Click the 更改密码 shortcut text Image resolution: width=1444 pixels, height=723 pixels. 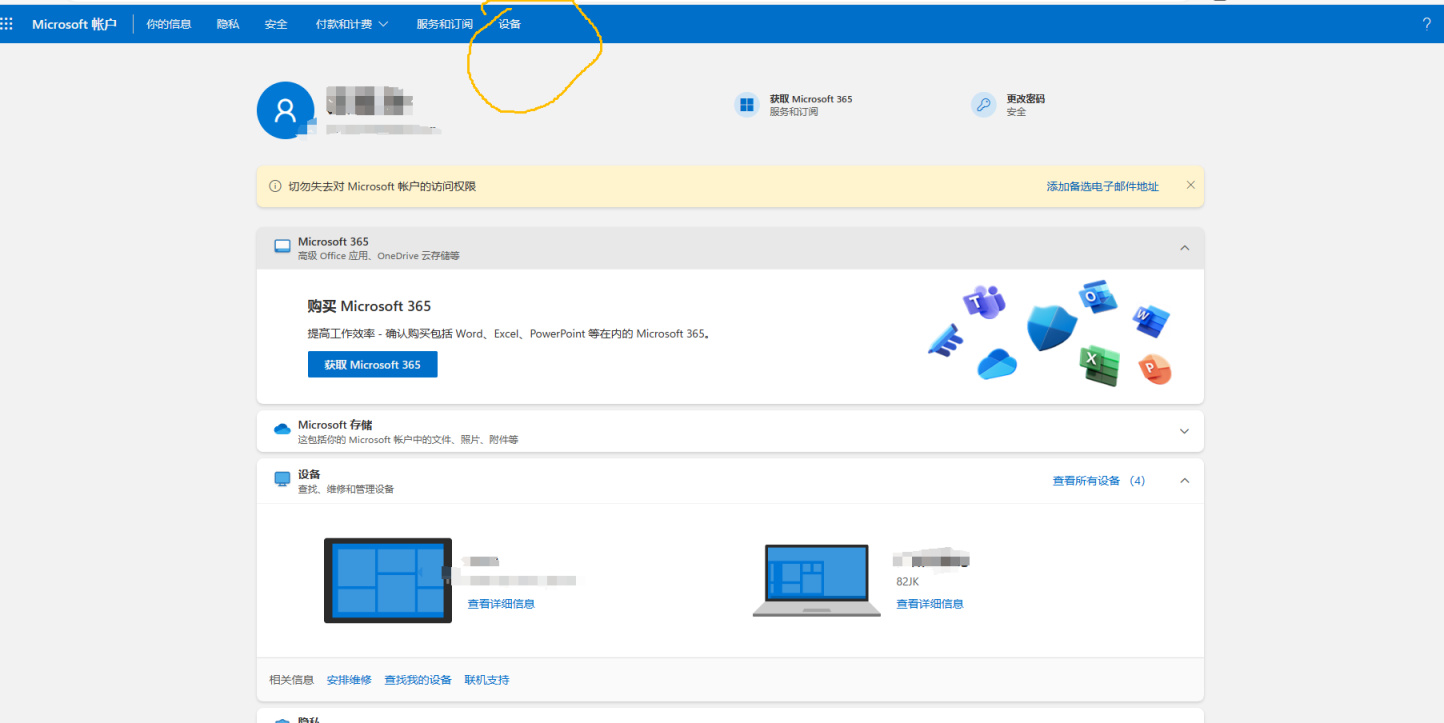click(1026, 99)
